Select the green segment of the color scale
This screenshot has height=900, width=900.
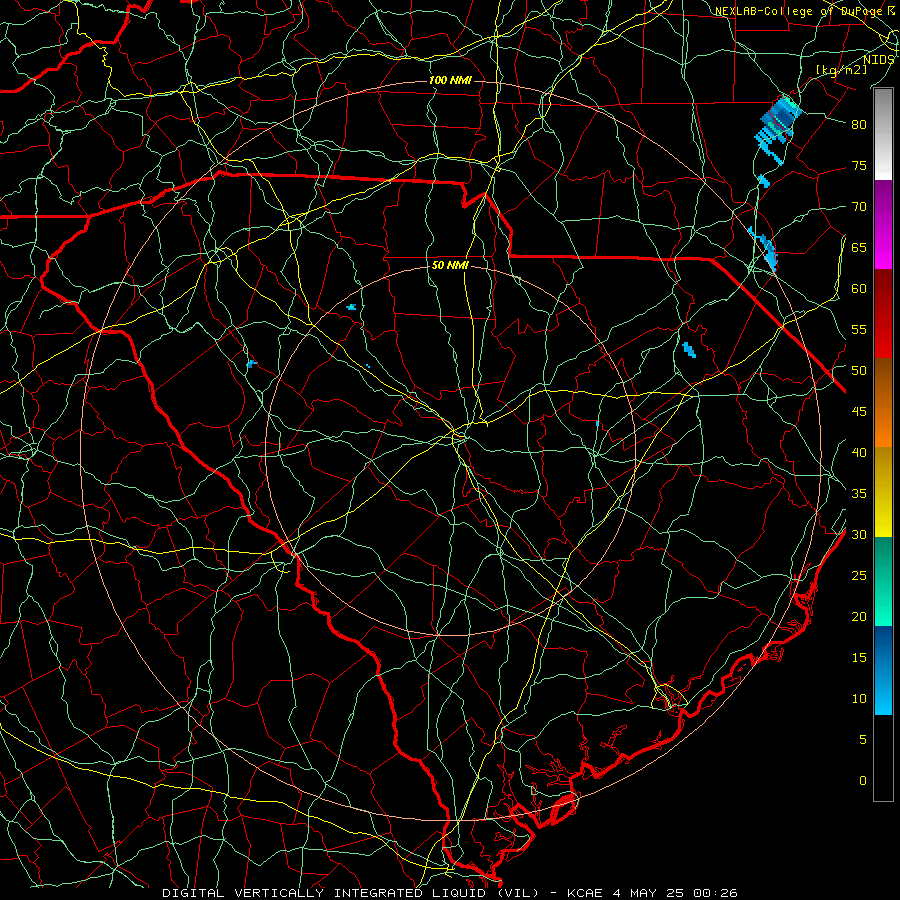883,581
